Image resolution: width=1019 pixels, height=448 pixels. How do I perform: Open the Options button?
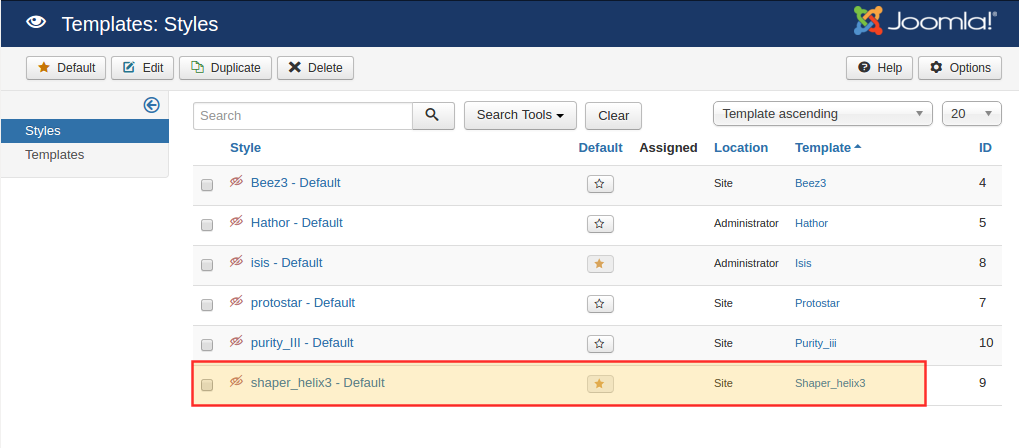[960, 68]
